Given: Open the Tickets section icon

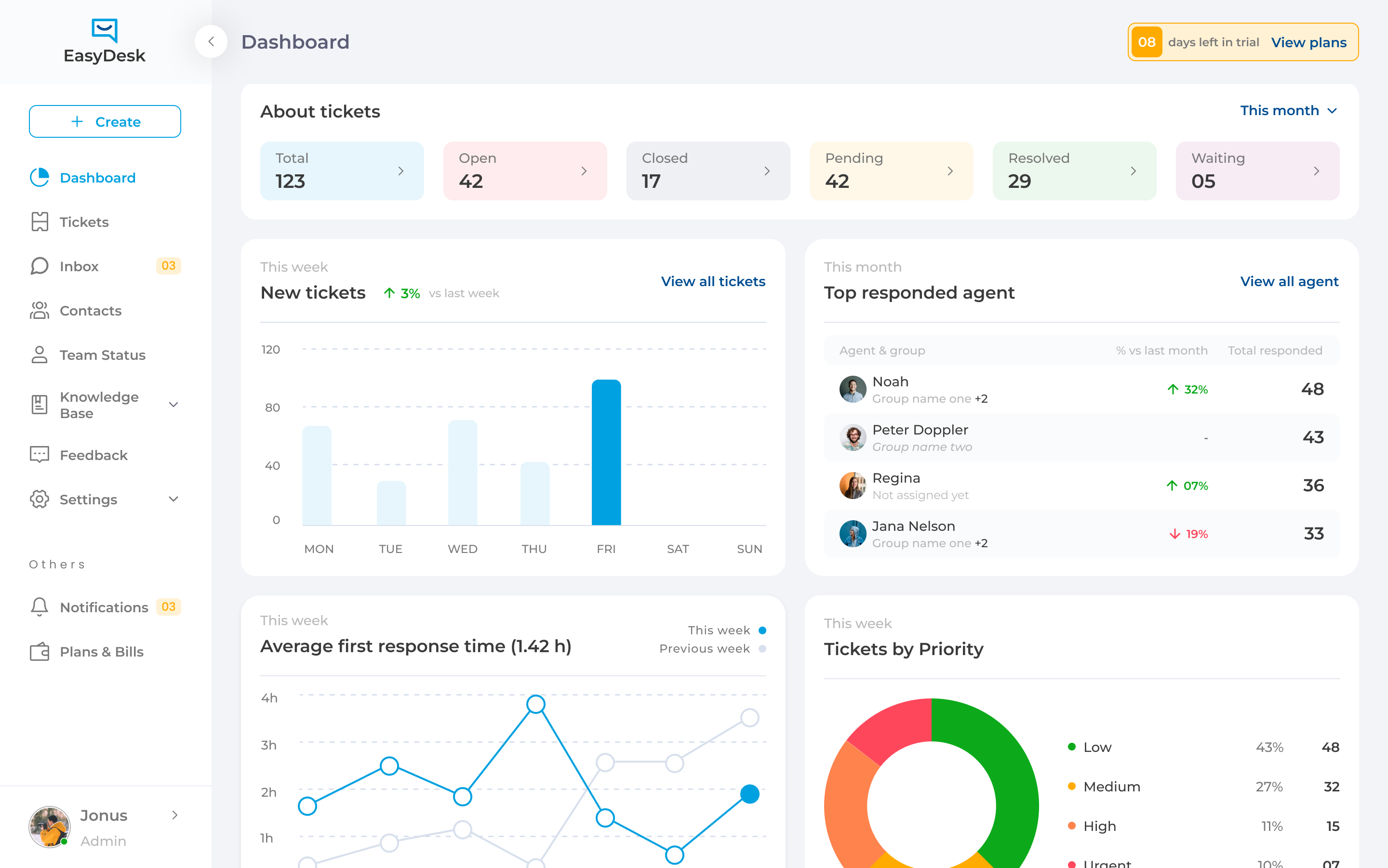Looking at the screenshot, I should (39, 222).
